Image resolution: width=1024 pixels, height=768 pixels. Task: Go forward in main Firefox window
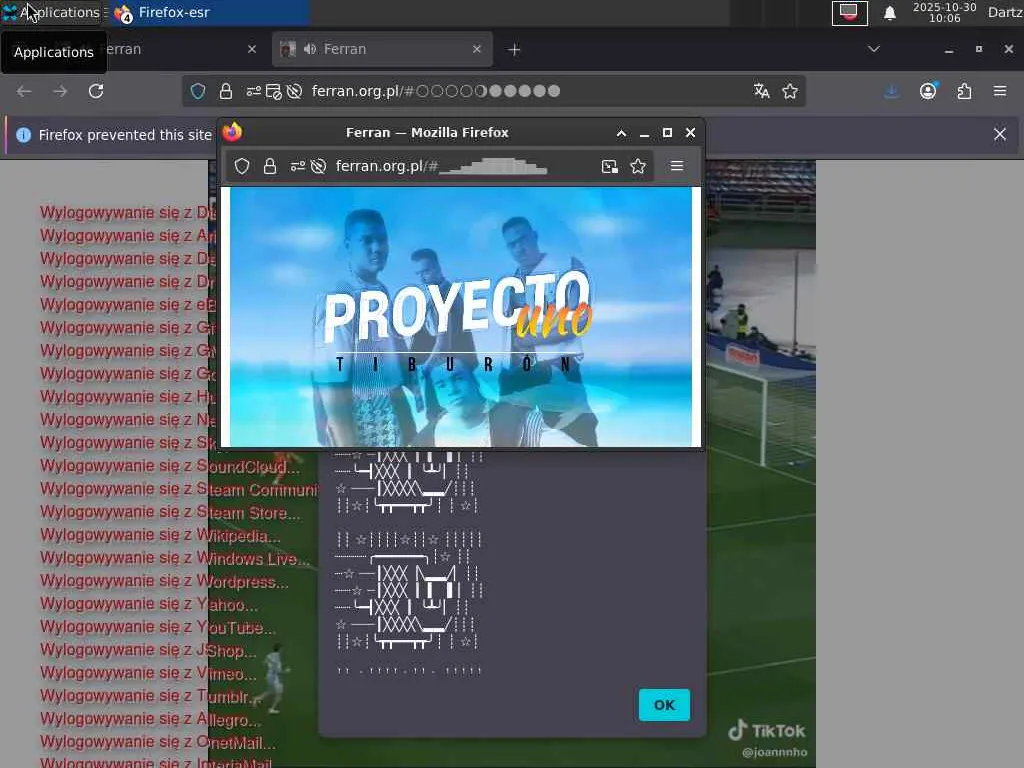(x=60, y=91)
